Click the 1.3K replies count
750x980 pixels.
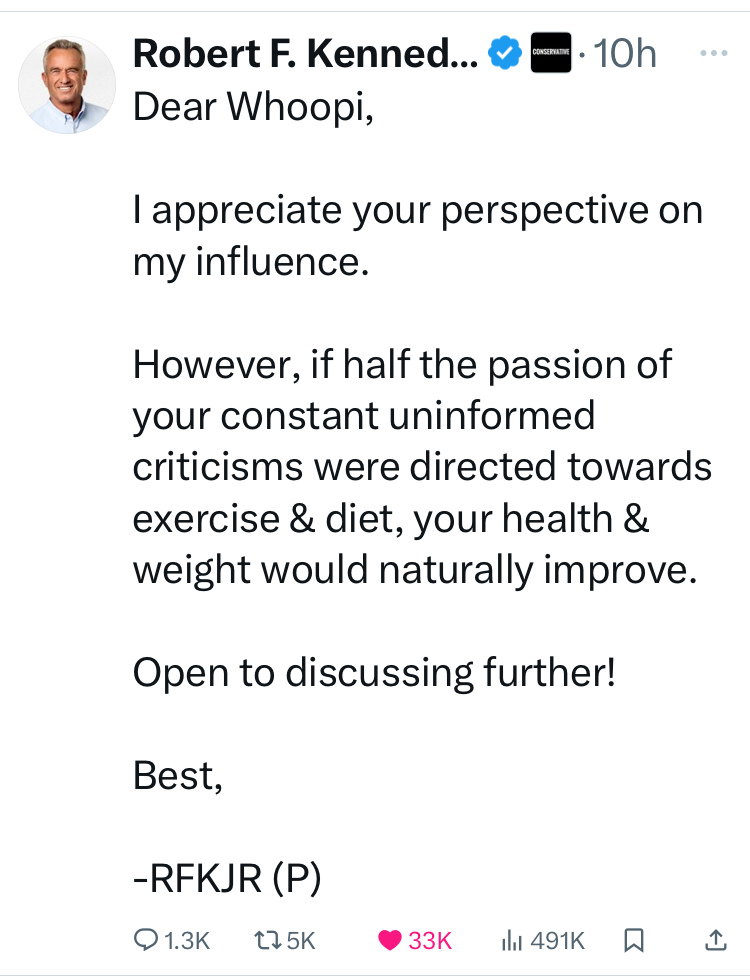click(187, 940)
